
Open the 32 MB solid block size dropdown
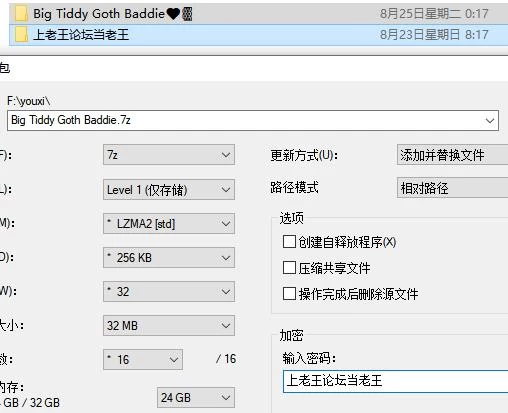(169, 326)
